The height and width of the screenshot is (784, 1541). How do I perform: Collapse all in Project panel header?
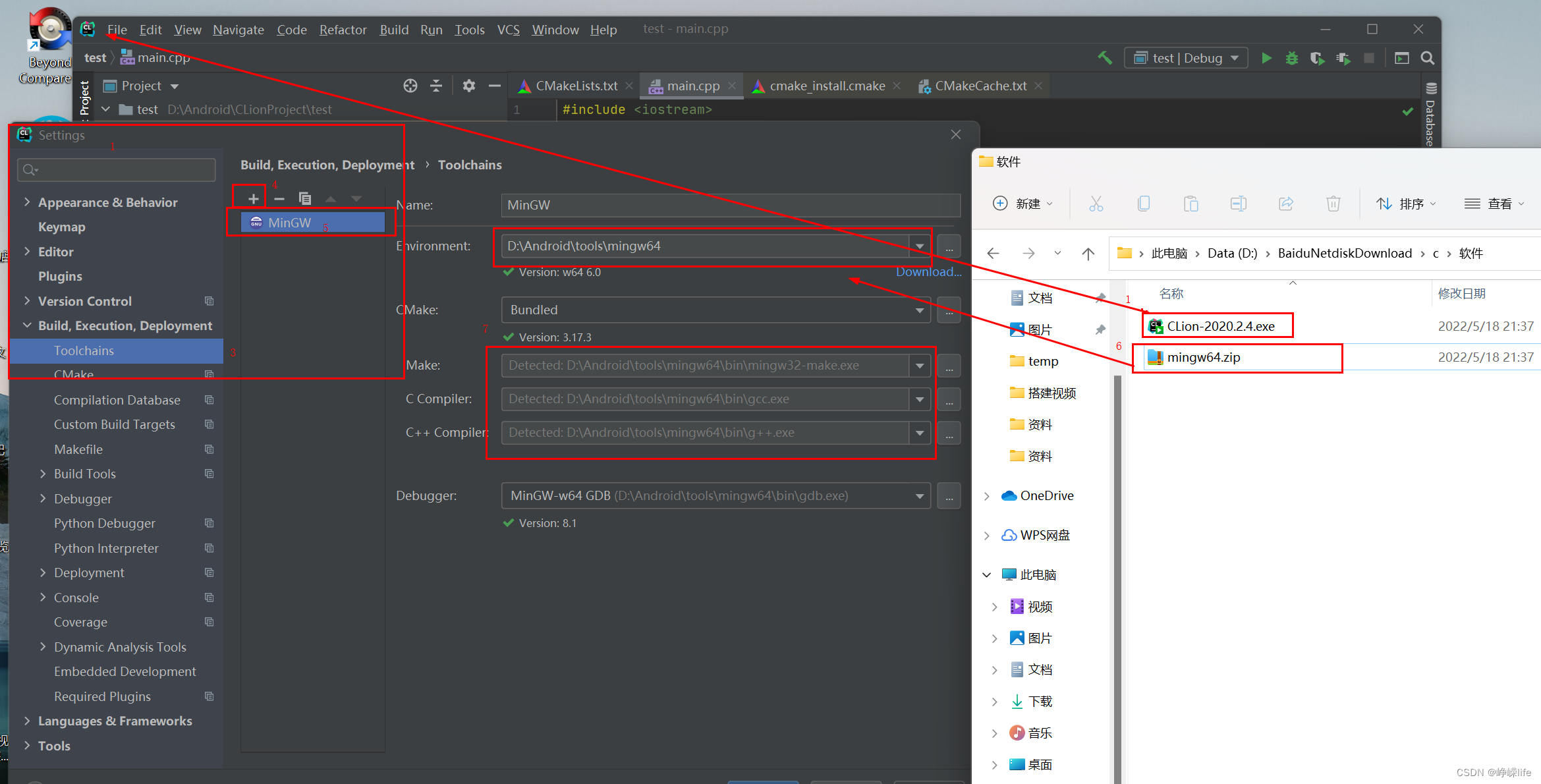click(436, 86)
